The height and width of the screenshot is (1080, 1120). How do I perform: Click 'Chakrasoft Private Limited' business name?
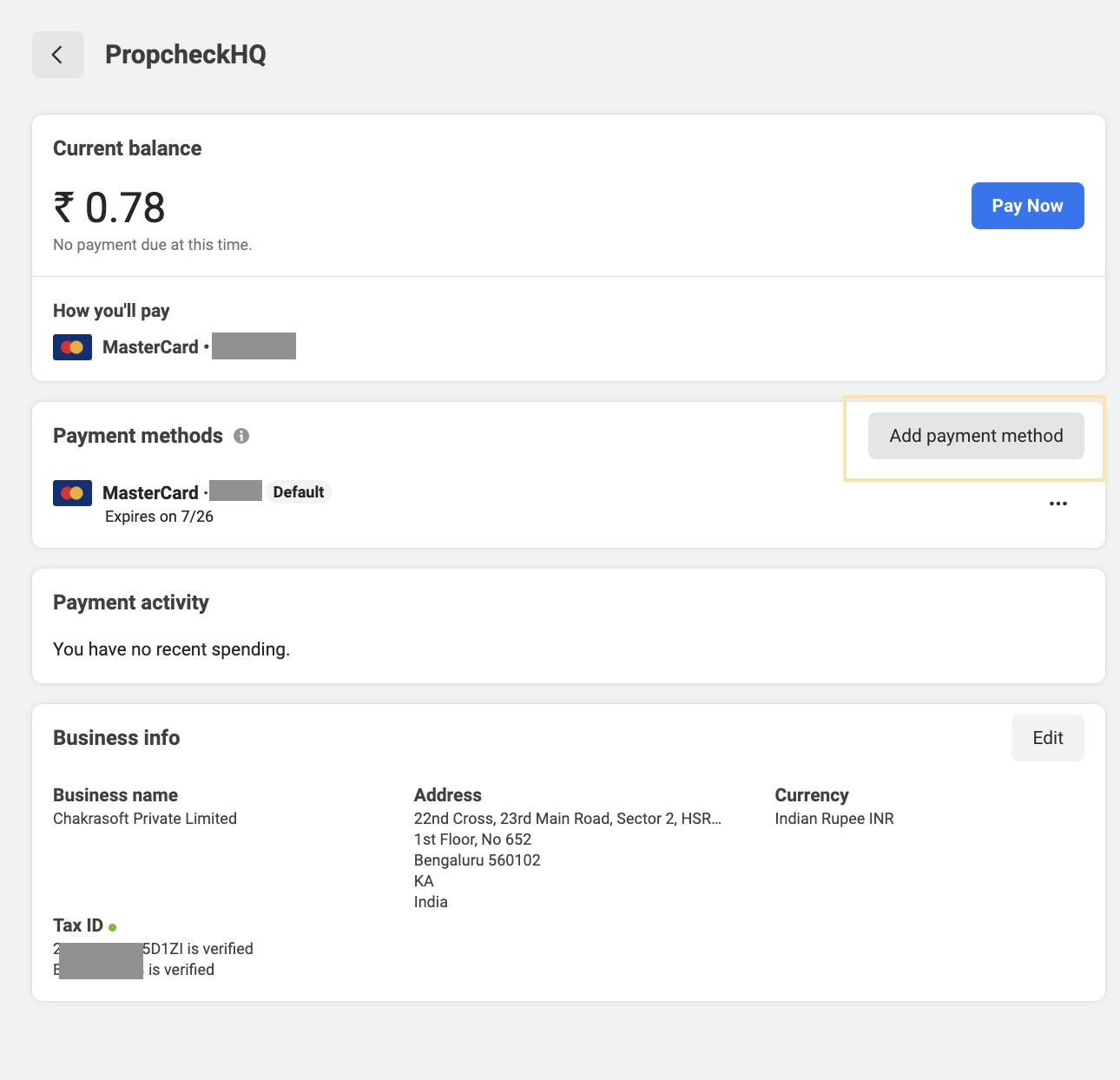pyautogui.click(x=145, y=819)
